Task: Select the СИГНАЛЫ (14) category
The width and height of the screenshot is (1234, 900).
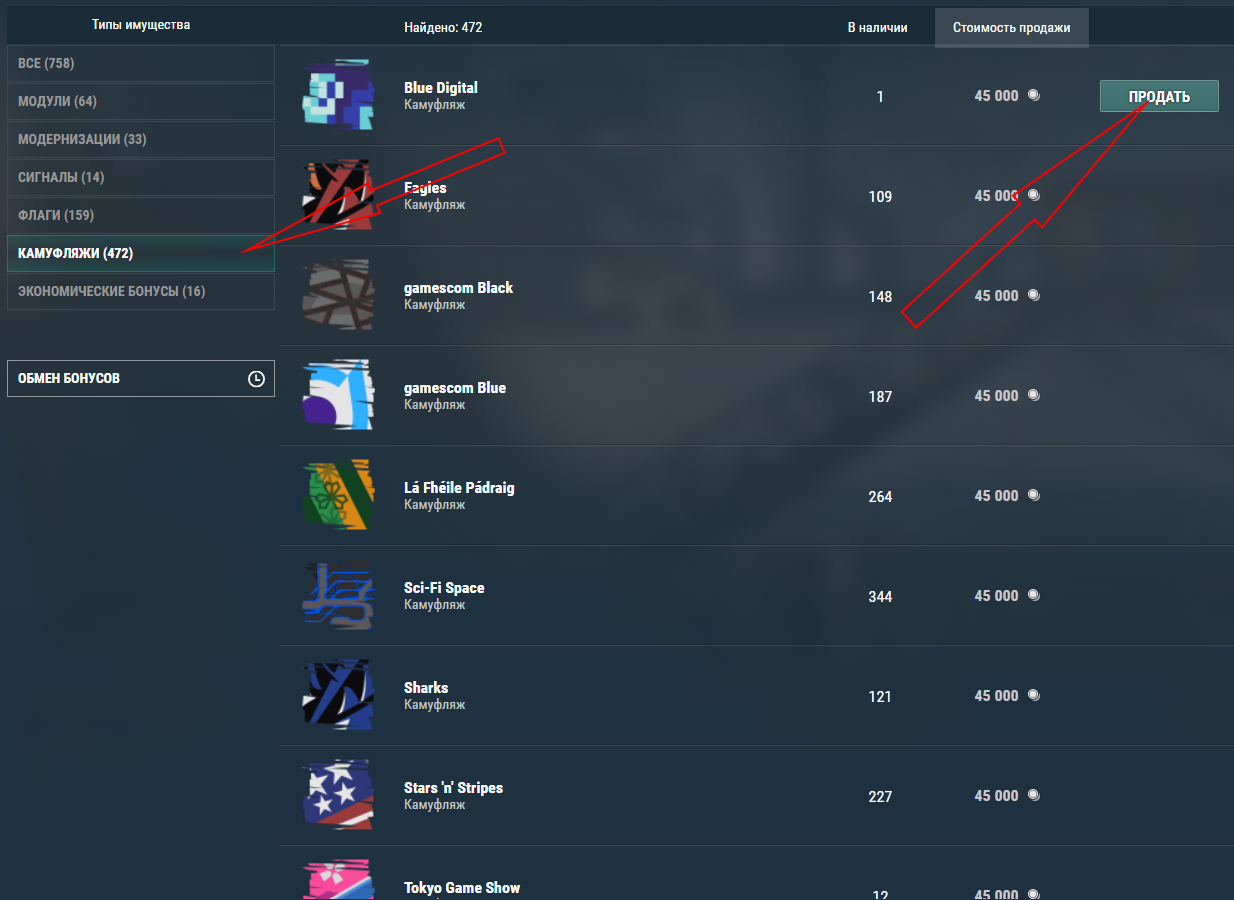Action: pyautogui.click(x=141, y=178)
